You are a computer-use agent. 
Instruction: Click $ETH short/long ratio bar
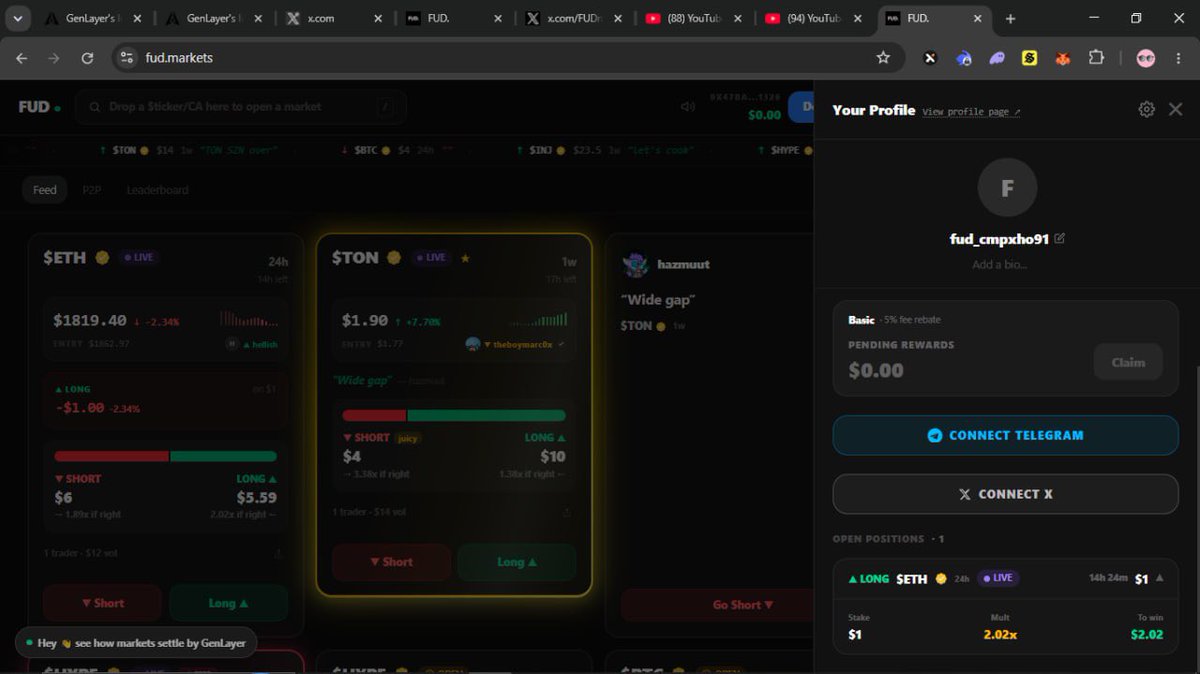[165, 456]
